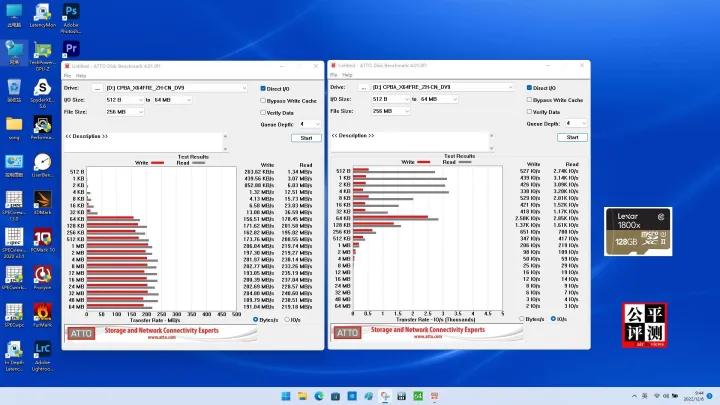Open the SPECapc desktop icon
Viewport: 720px width, 405px height.
pos(14,315)
